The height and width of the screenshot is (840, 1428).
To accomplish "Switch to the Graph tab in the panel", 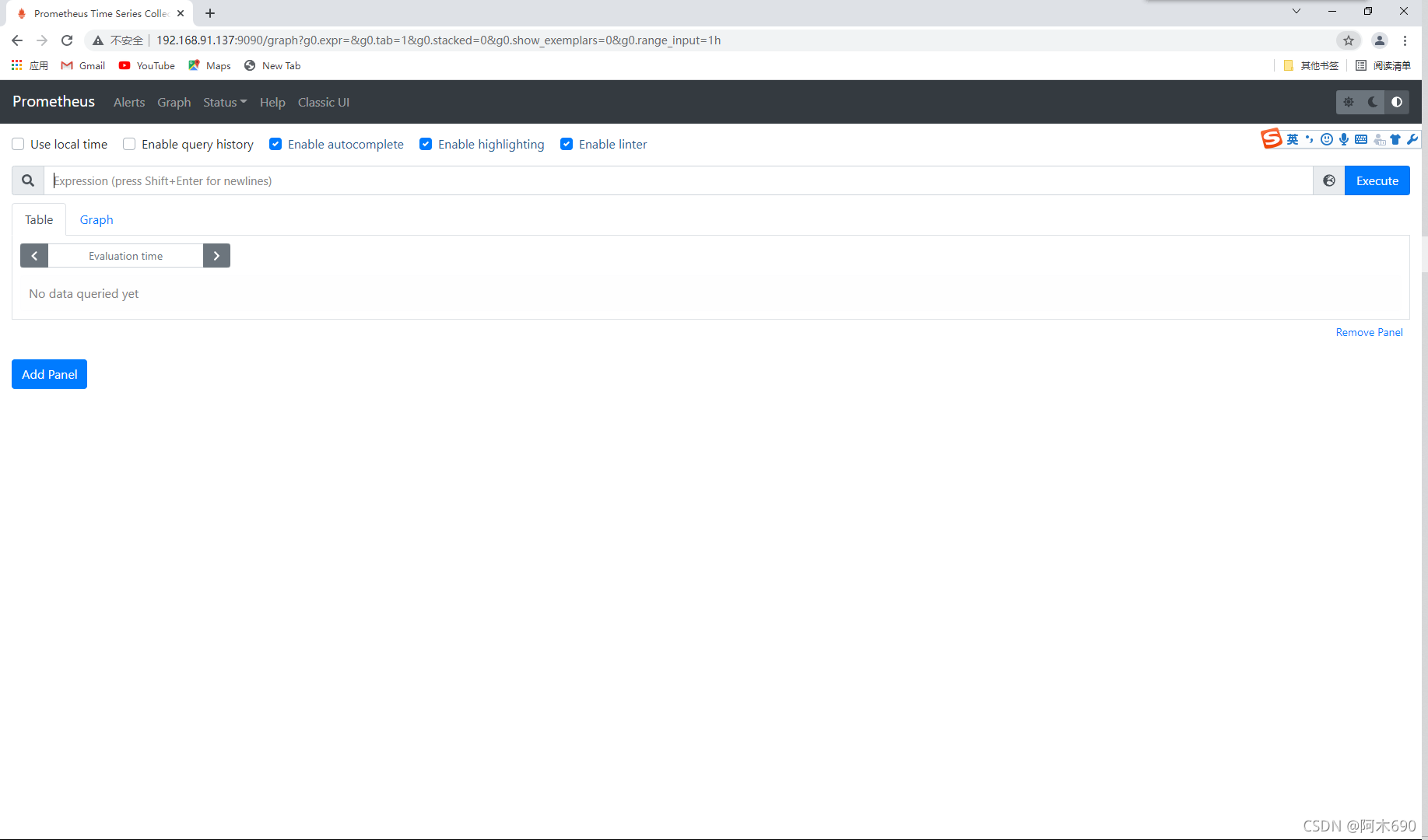I will click(x=96, y=219).
